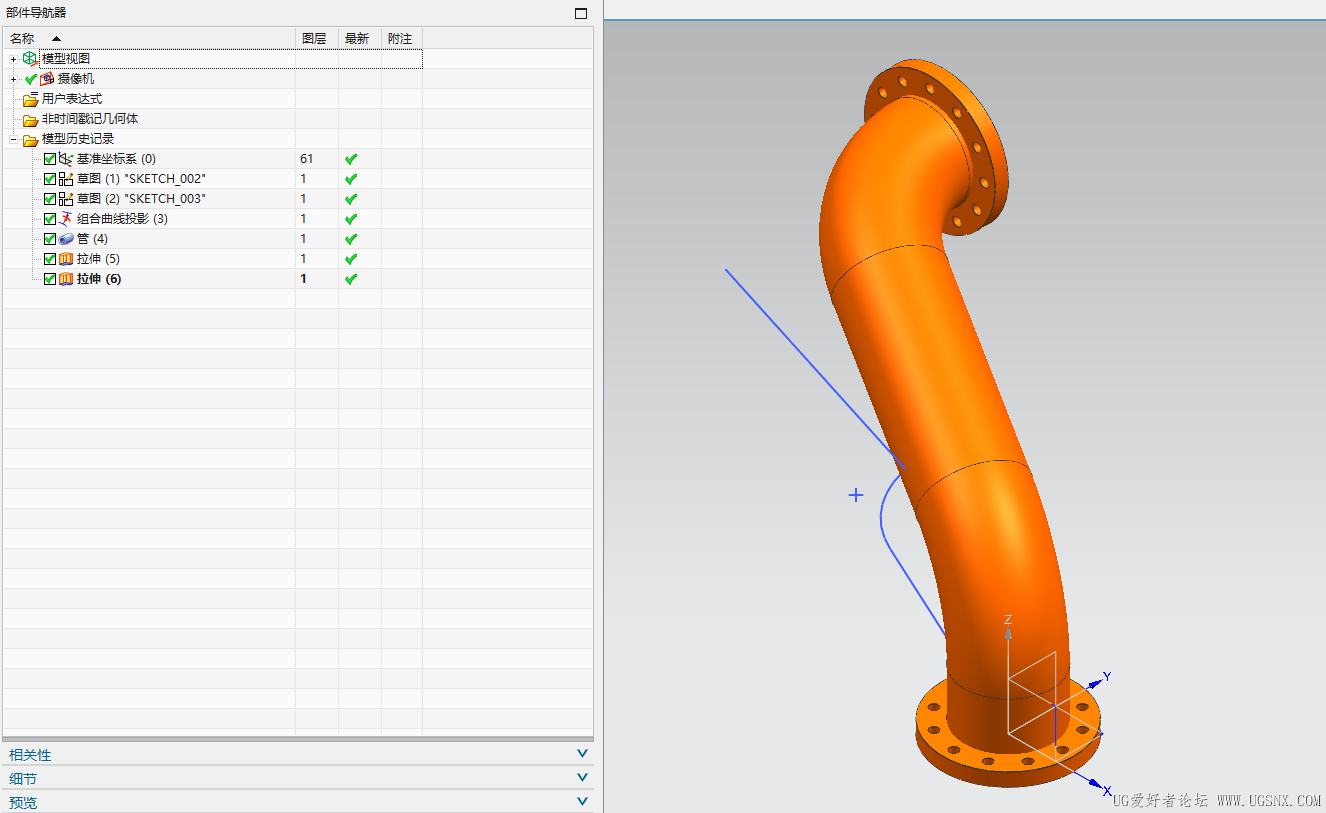
Task: Expand the 细节 panel chevron
Action: [582, 778]
